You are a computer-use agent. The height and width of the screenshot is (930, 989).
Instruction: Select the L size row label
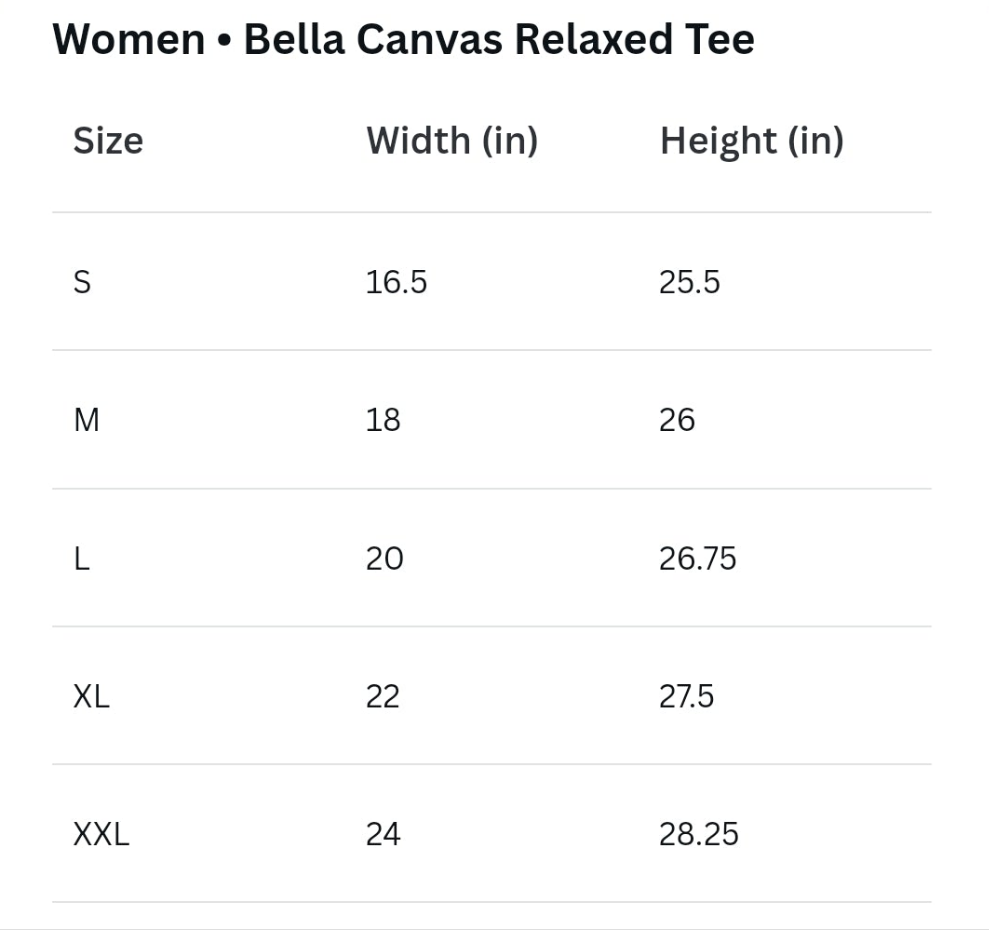(82, 559)
